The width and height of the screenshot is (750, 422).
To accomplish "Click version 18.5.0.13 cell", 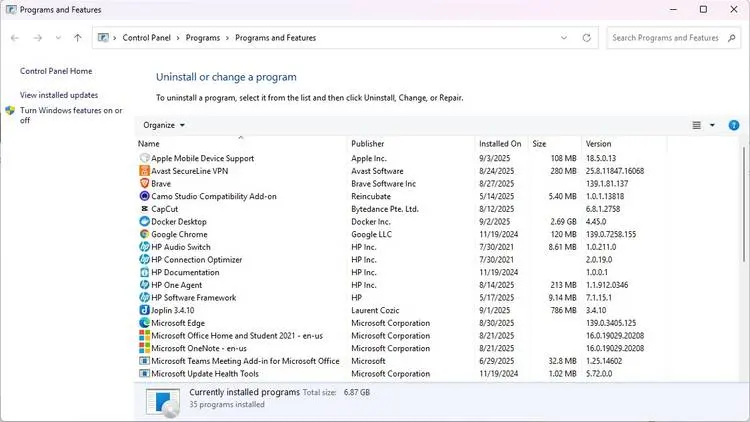I will 601,158.
